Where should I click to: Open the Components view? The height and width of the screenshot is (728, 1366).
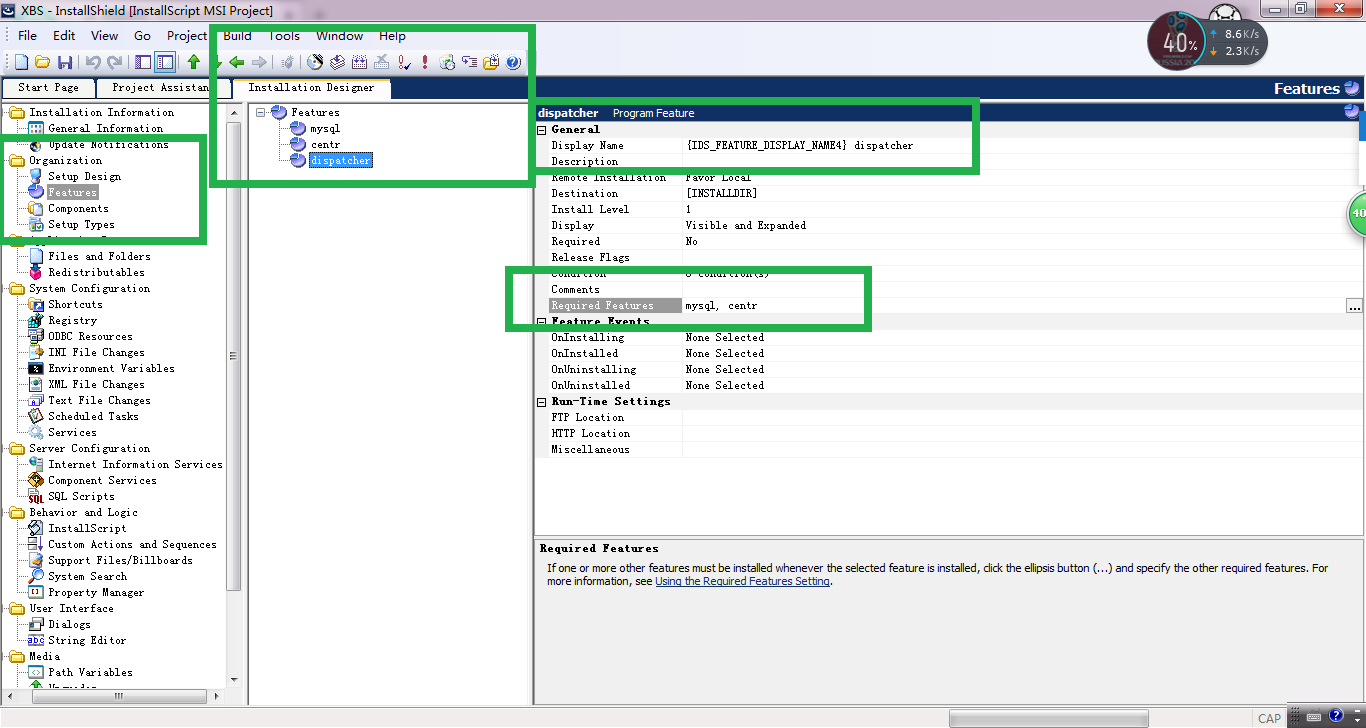point(78,208)
